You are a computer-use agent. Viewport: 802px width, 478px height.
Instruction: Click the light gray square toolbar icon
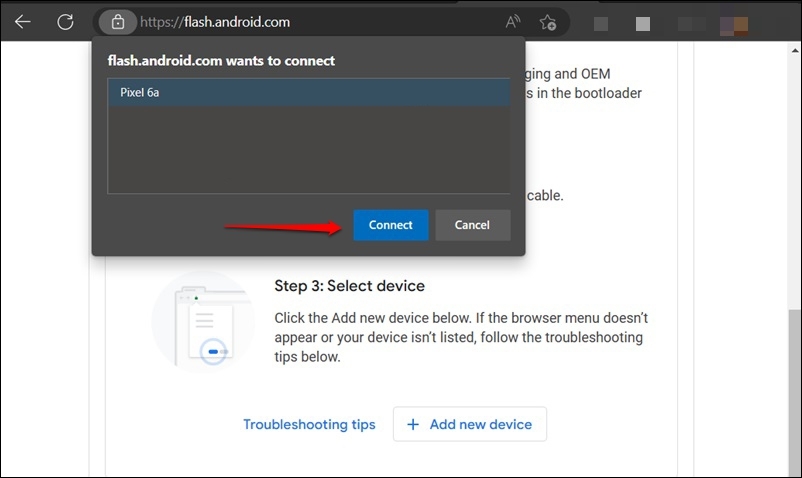tap(643, 24)
